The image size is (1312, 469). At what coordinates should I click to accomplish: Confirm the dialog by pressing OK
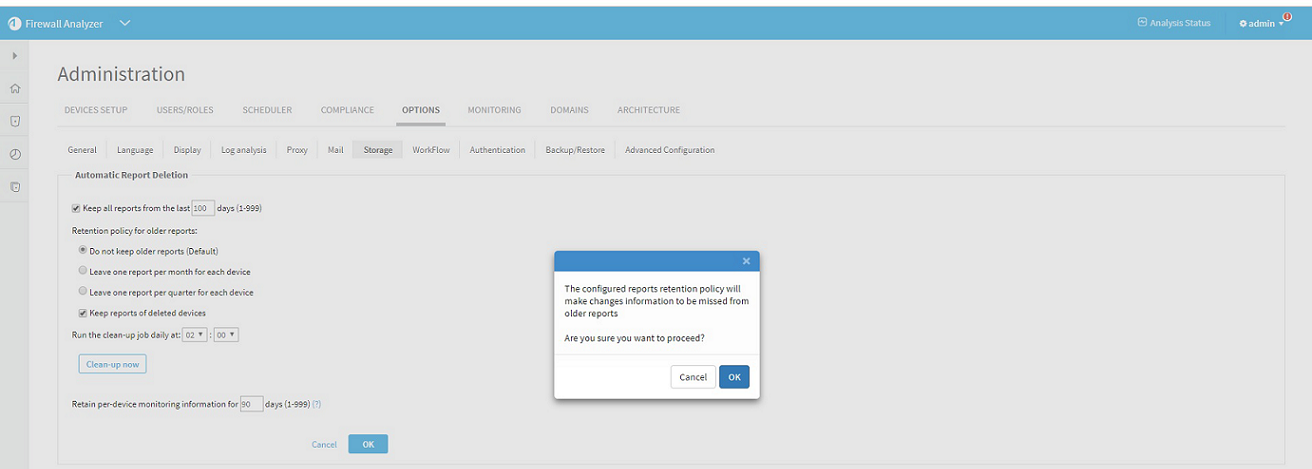tap(733, 377)
